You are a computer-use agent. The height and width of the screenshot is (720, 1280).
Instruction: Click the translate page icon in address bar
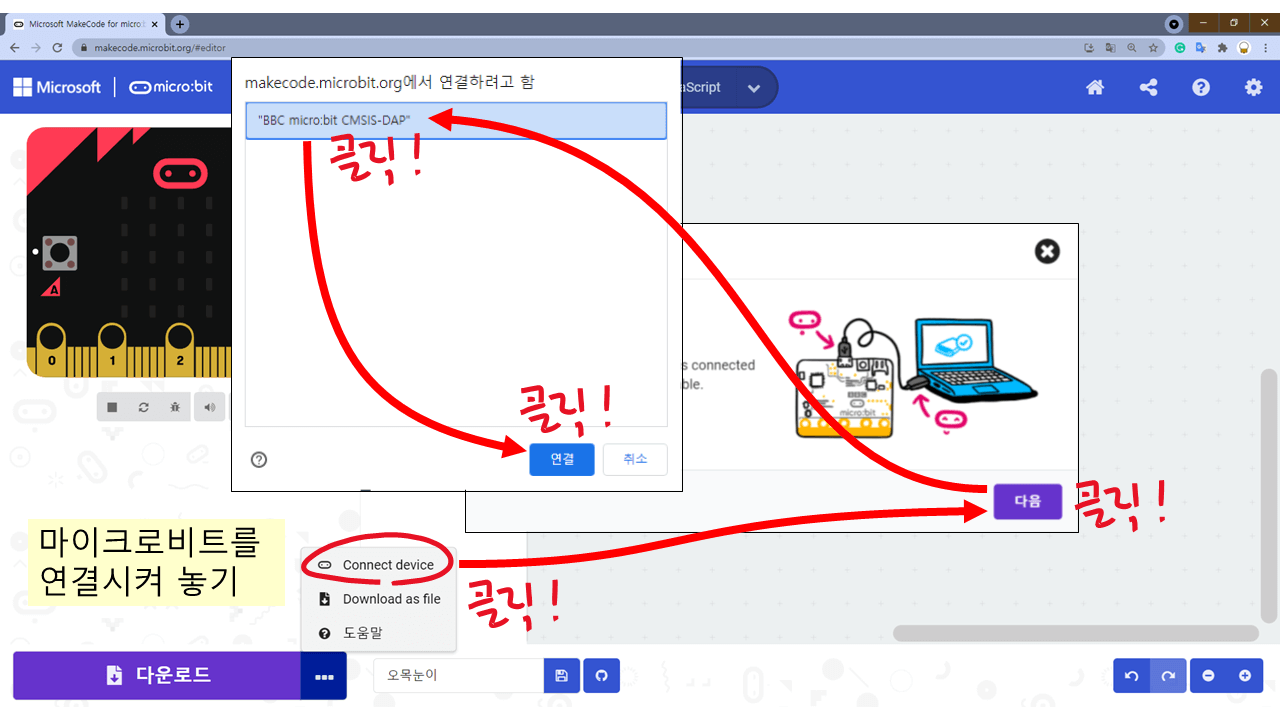[1110, 47]
